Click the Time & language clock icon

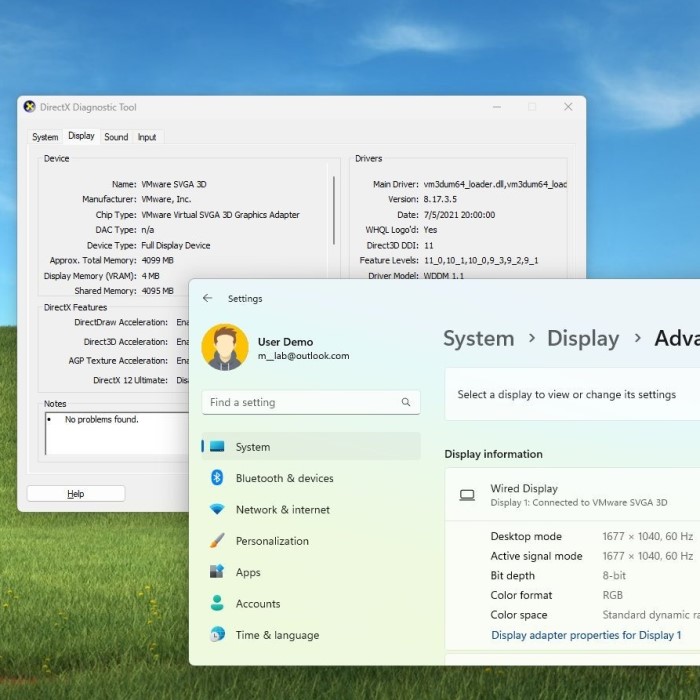217,634
